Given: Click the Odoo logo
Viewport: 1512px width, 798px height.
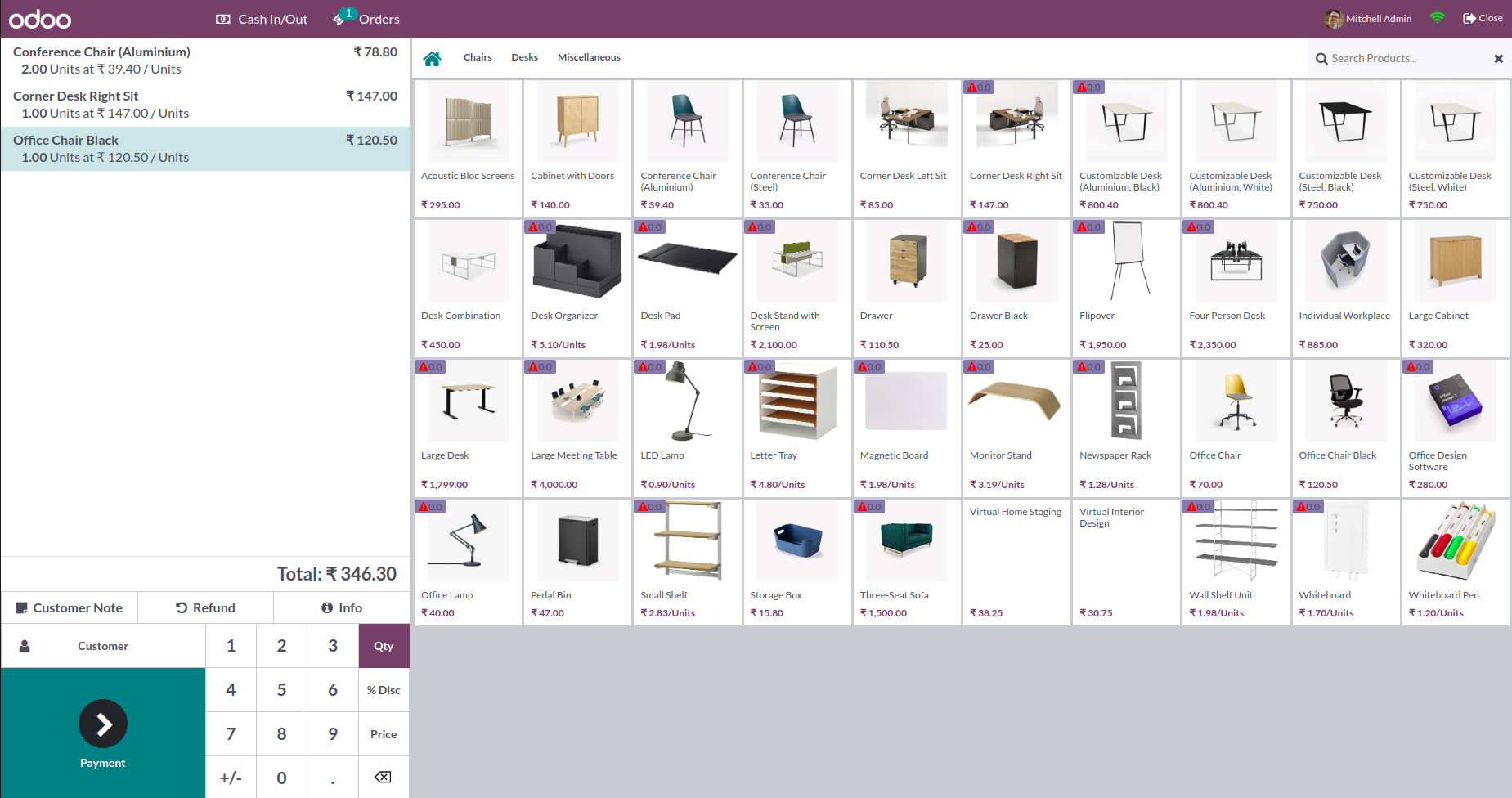Looking at the screenshot, I should click(x=40, y=19).
